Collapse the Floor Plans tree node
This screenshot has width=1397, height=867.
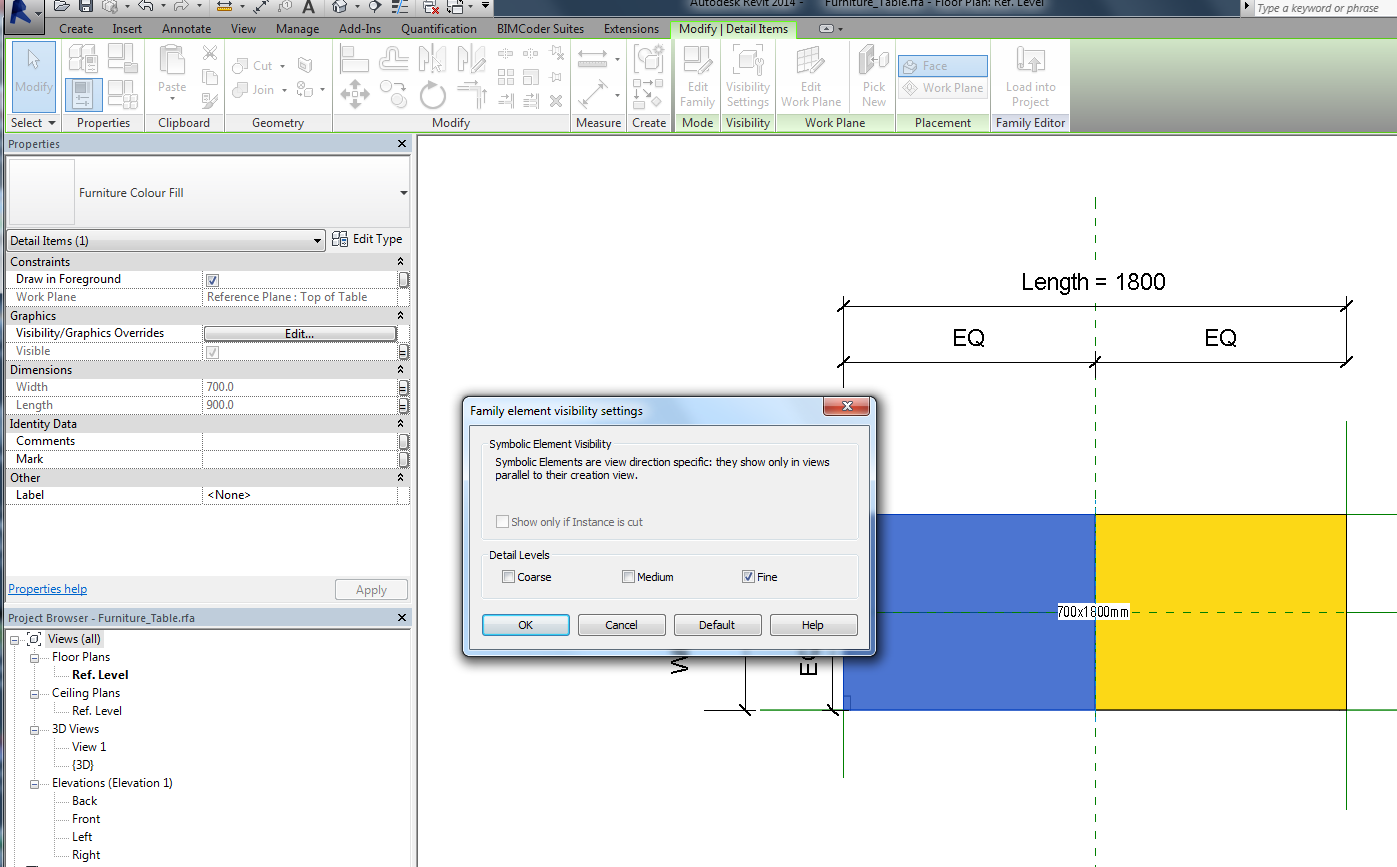(34, 658)
